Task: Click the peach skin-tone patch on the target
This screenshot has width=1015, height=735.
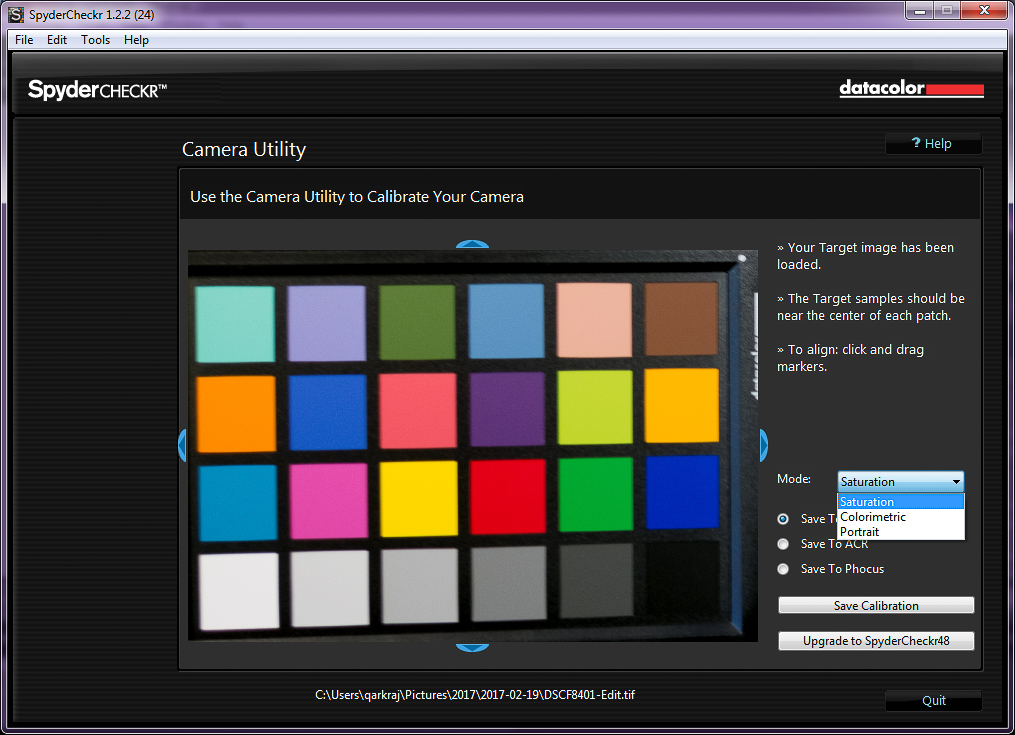Action: click(x=594, y=320)
